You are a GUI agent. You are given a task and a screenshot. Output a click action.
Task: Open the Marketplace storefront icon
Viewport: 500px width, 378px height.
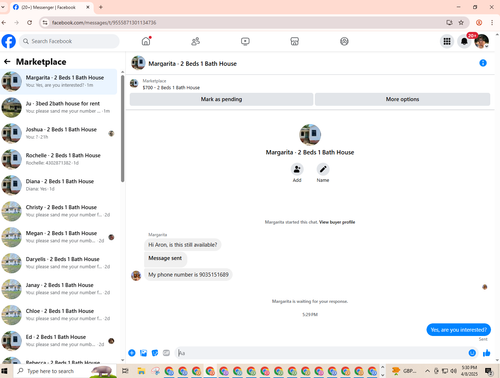pos(294,41)
